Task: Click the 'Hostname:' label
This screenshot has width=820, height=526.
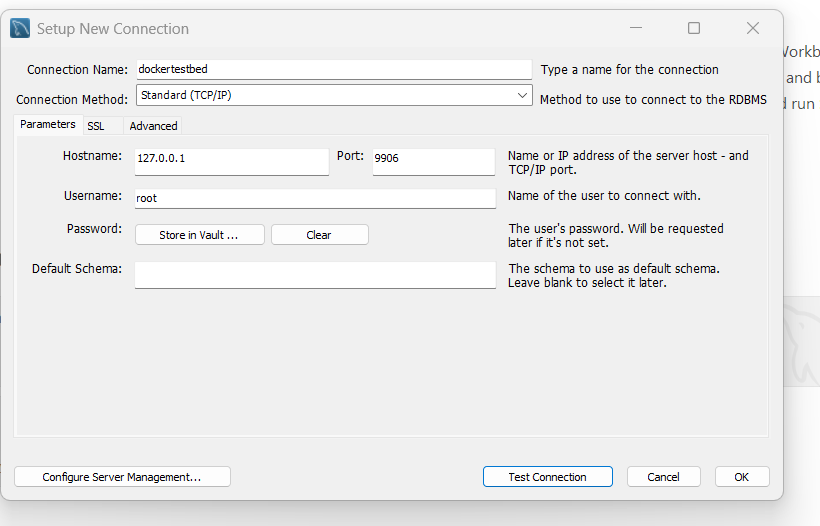Action: pos(92,156)
